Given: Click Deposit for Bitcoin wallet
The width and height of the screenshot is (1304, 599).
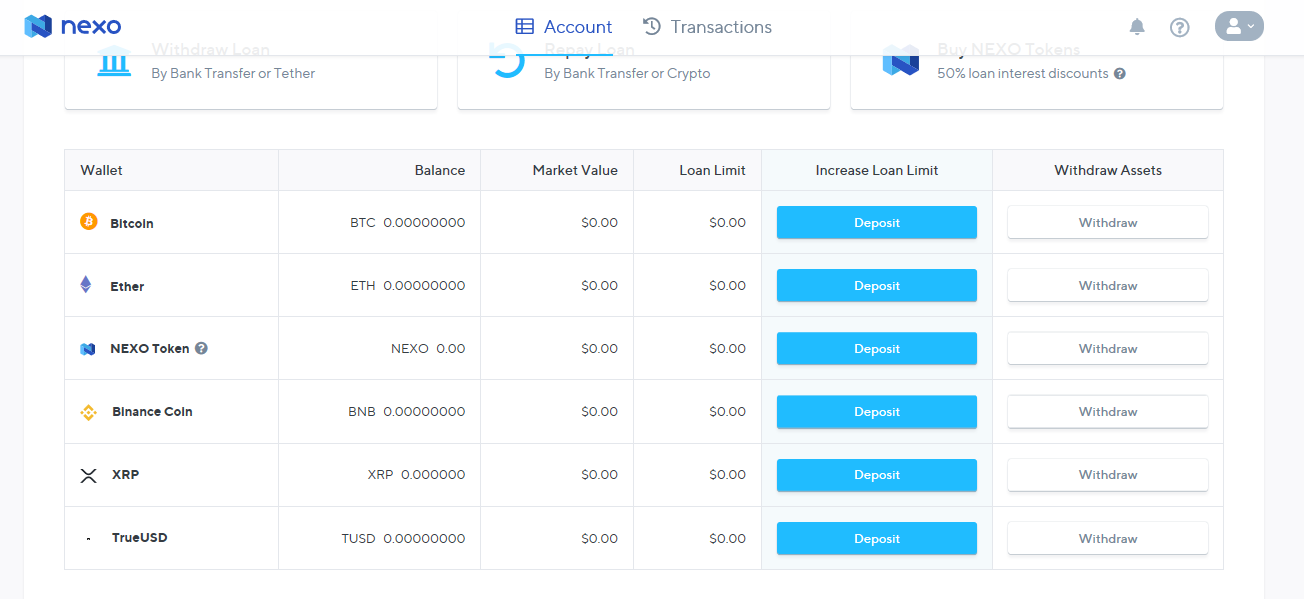Looking at the screenshot, I should (877, 222).
